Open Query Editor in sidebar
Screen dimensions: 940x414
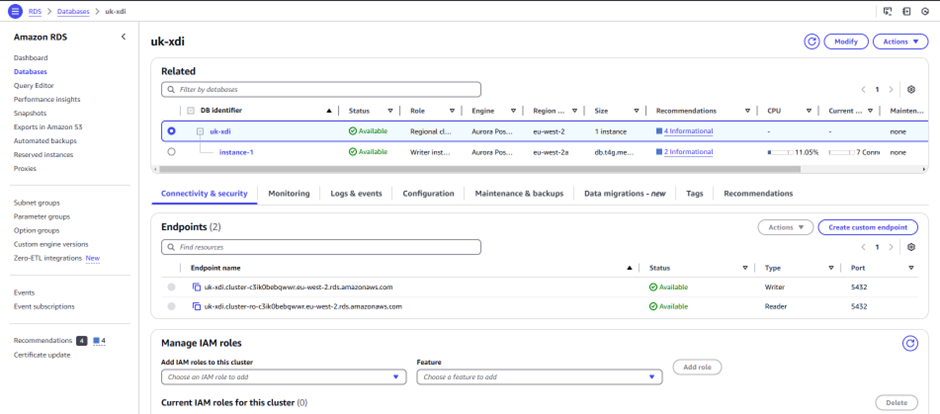(x=34, y=86)
